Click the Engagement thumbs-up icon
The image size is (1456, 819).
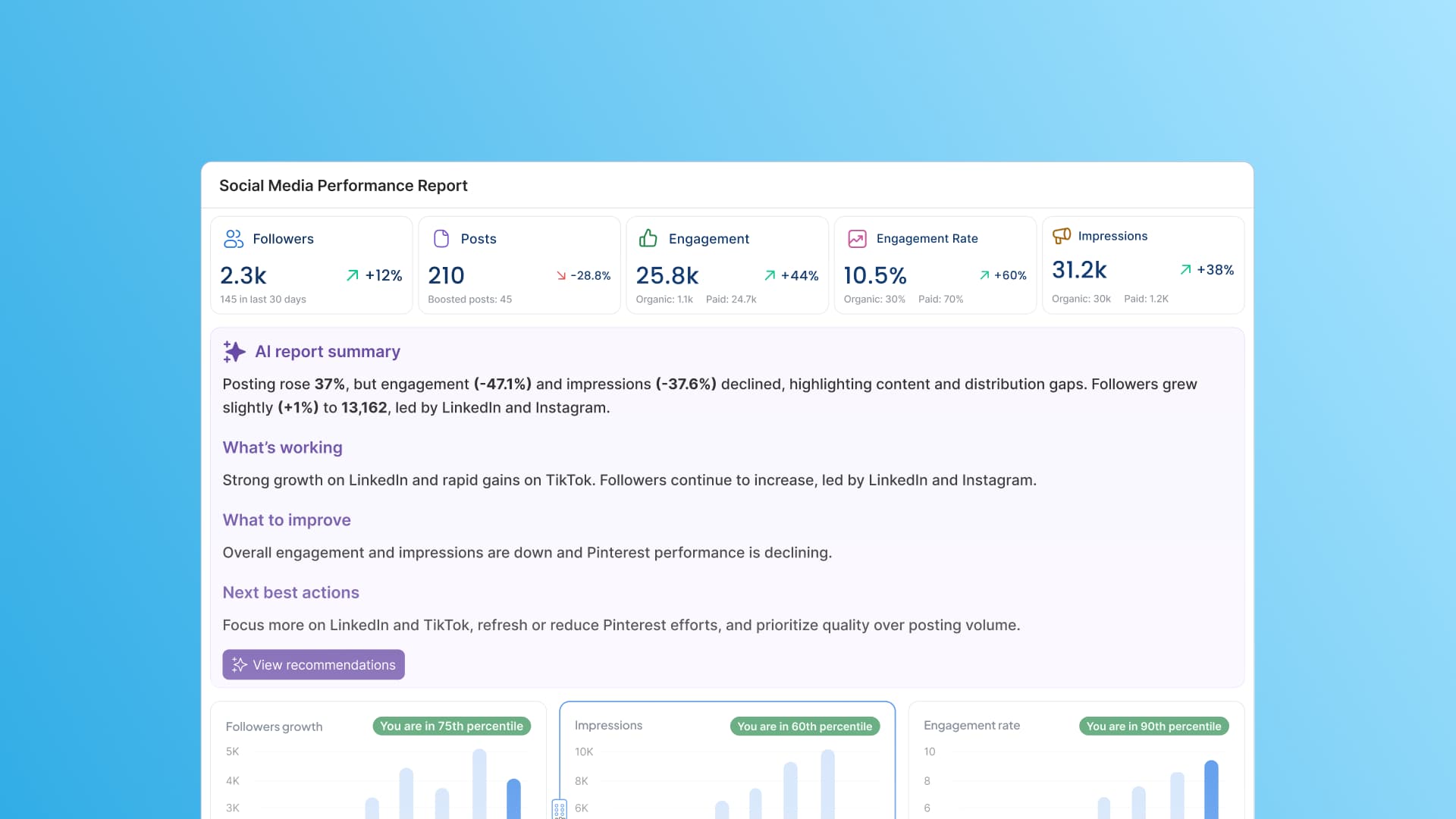coord(649,238)
